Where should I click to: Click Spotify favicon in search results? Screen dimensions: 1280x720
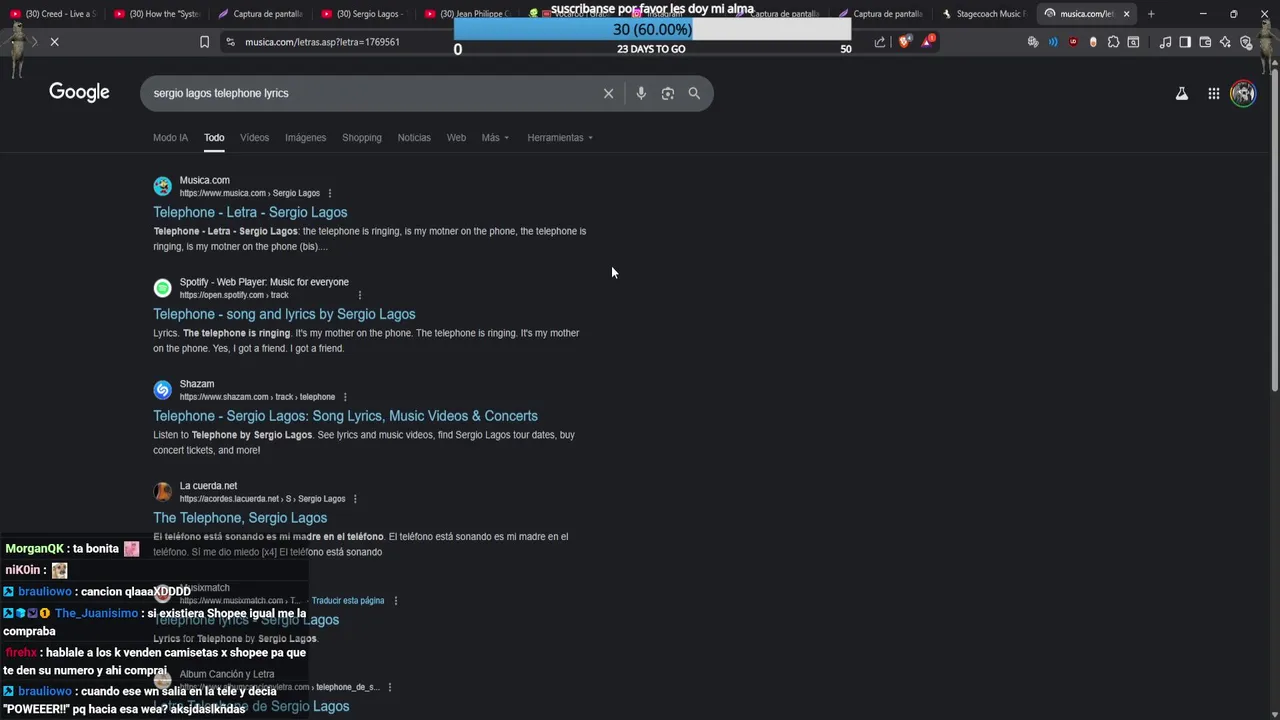(162, 288)
